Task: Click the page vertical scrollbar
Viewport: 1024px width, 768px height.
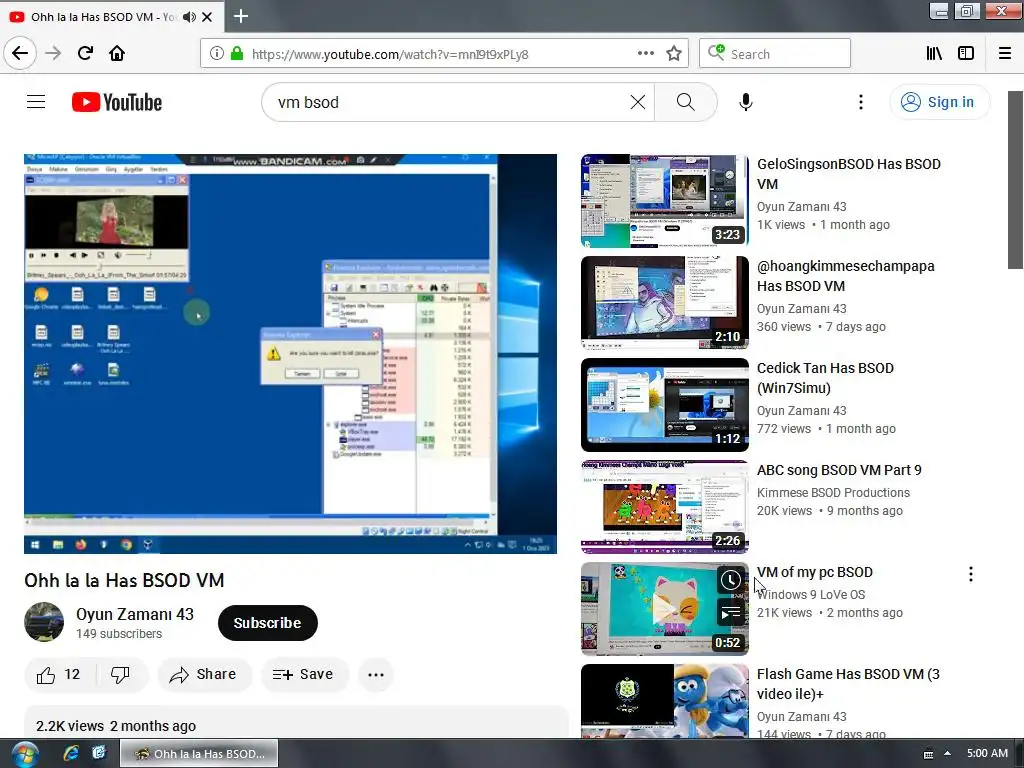Action: [1015, 180]
